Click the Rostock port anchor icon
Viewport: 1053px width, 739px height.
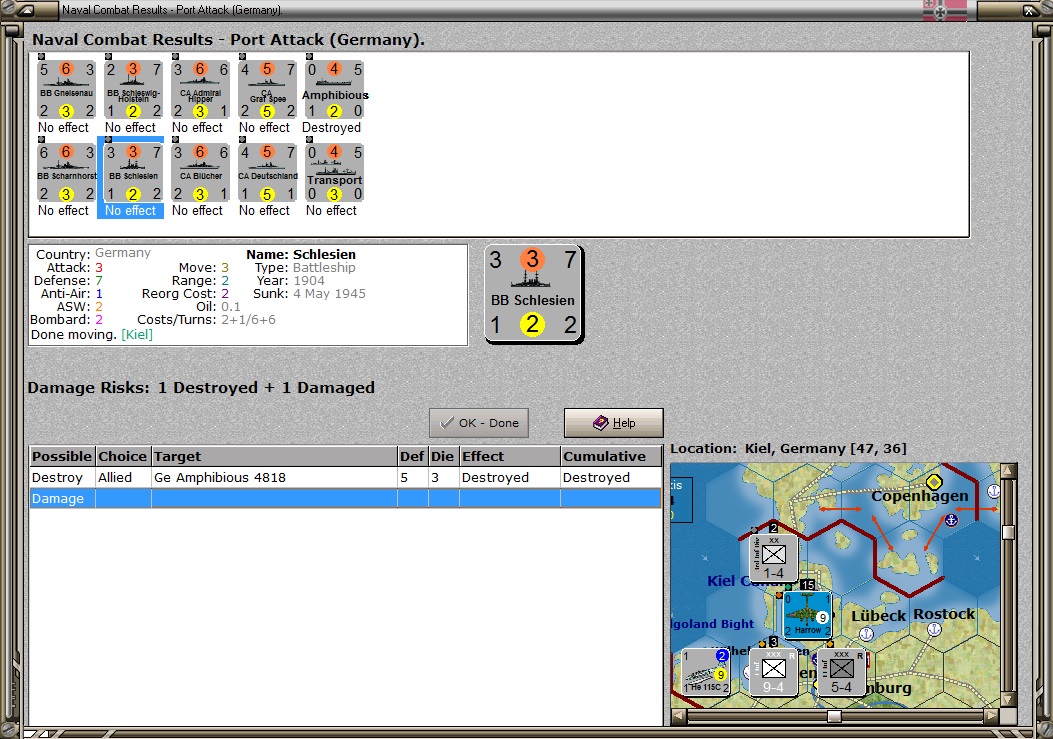[x=934, y=629]
